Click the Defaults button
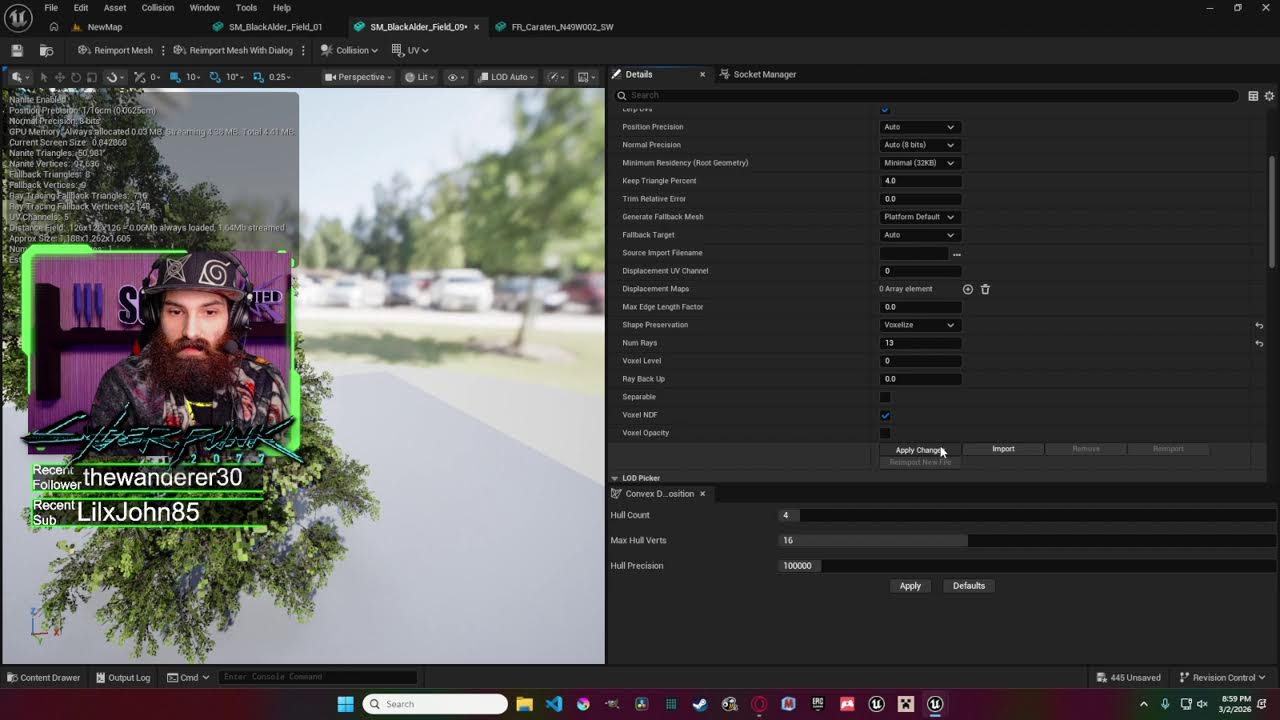This screenshot has height=720, width=1280. tap(969, 586)
